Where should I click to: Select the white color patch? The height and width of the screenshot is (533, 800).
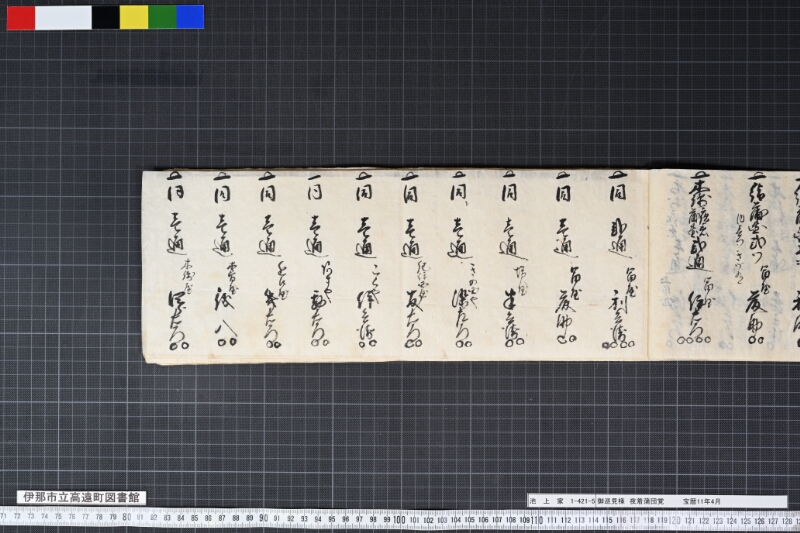pos(63,17)
